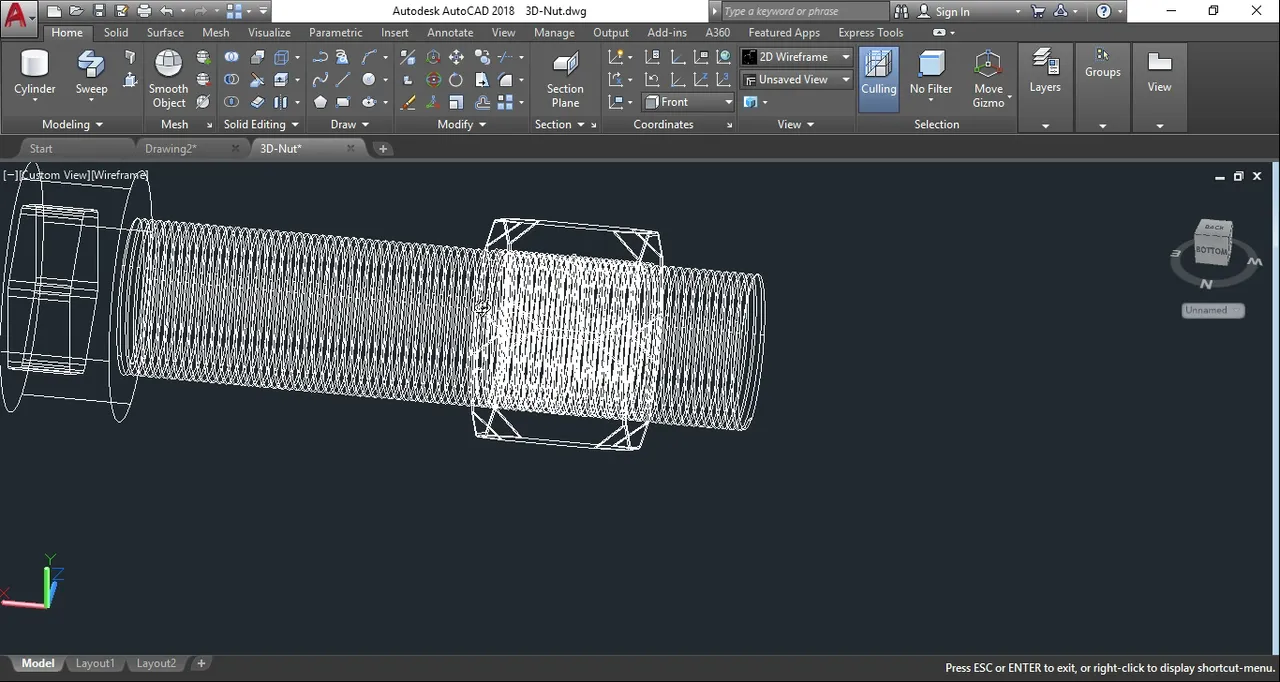Click the Open file folder icon
The height and width of the screenshot is (682, 1280).
76,11
